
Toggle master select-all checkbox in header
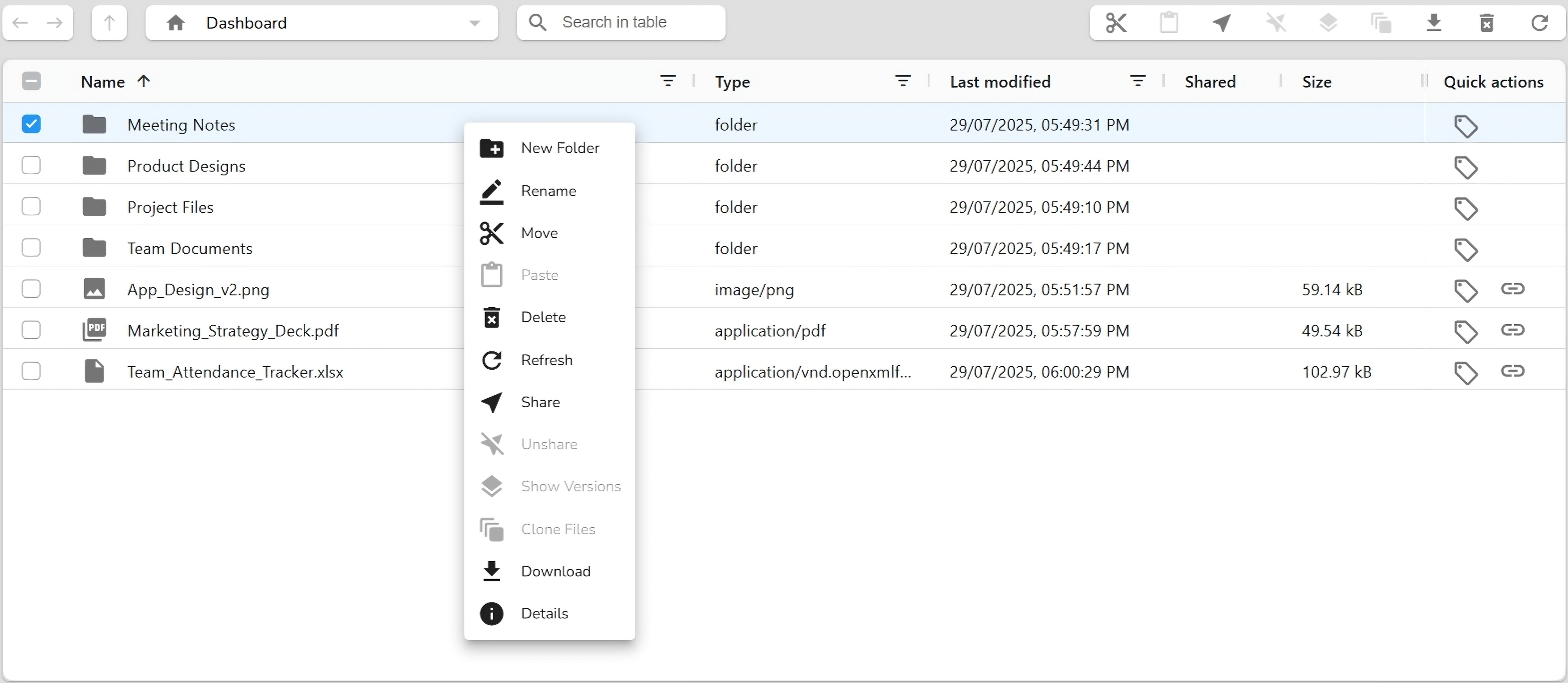(x=31, y=81)
